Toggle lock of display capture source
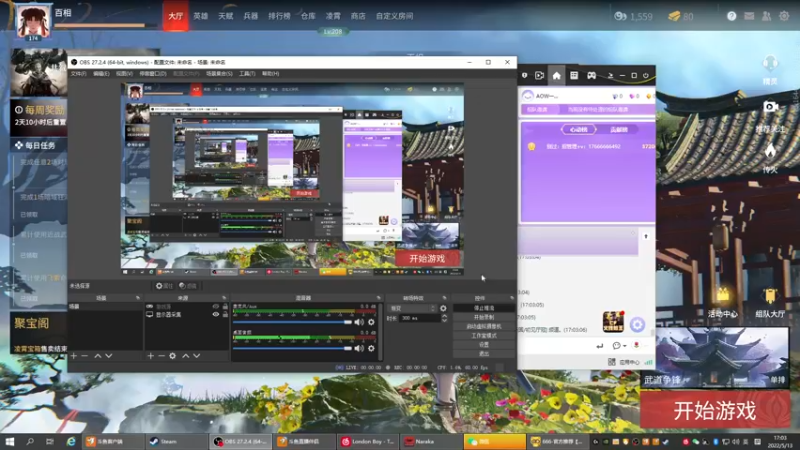This screenshot has width=800, height=450. click(x=225, y=314)
